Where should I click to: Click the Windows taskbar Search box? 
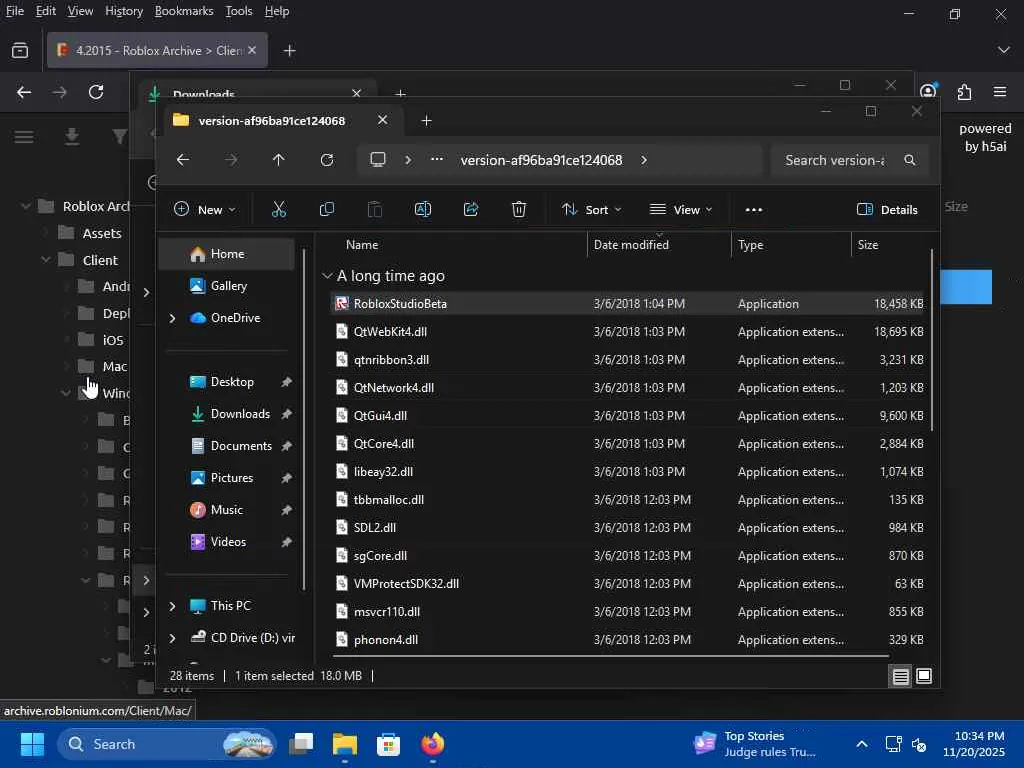point(167,744)
